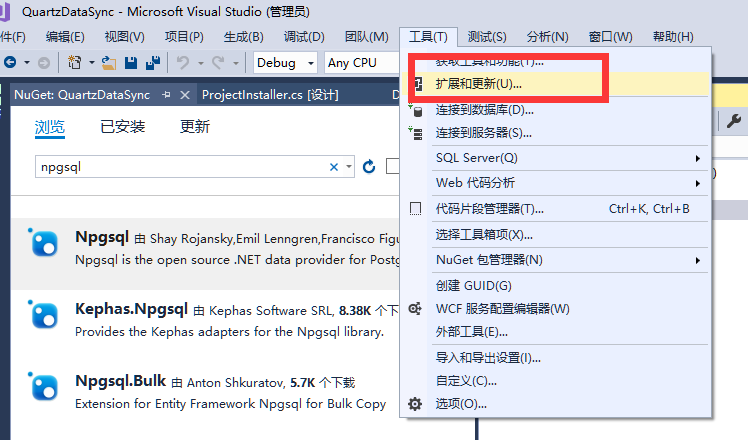Click the Undo arrow icon
This screenshot has height=440, width=748.
[183, 63]
